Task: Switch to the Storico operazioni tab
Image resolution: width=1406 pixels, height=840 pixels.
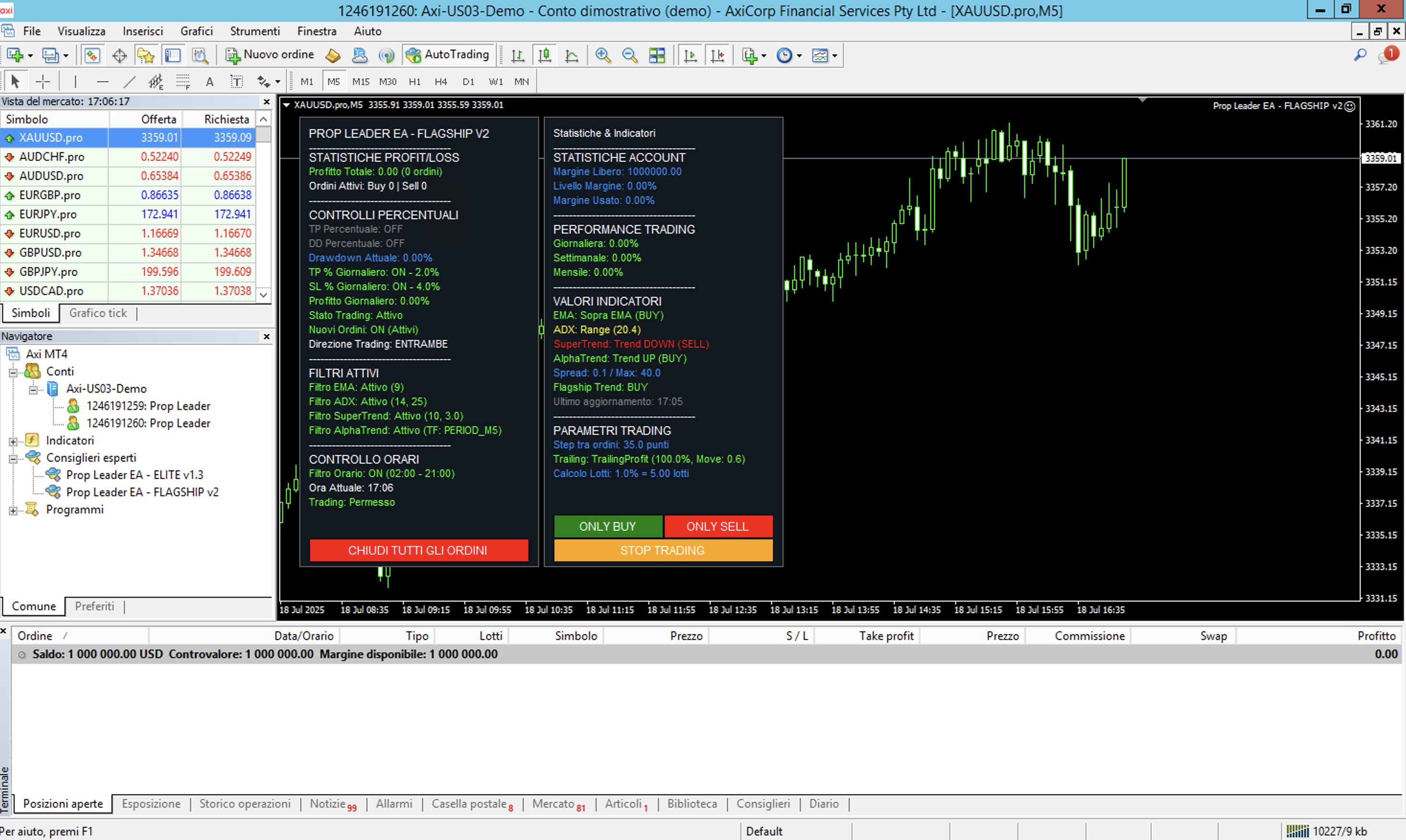Action: coord(245,804)
